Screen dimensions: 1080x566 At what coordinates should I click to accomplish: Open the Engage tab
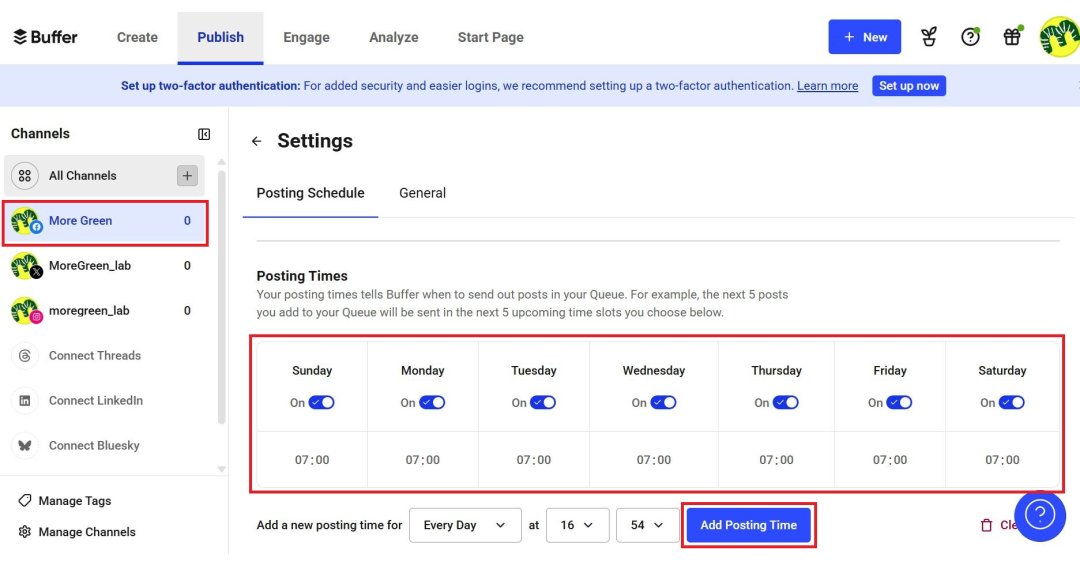[307, 37]
